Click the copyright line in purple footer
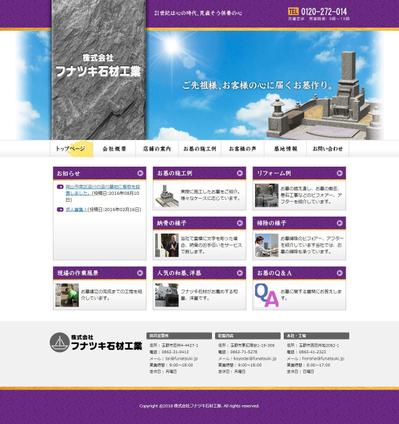The image size is (399, 424). coord(199,406)
